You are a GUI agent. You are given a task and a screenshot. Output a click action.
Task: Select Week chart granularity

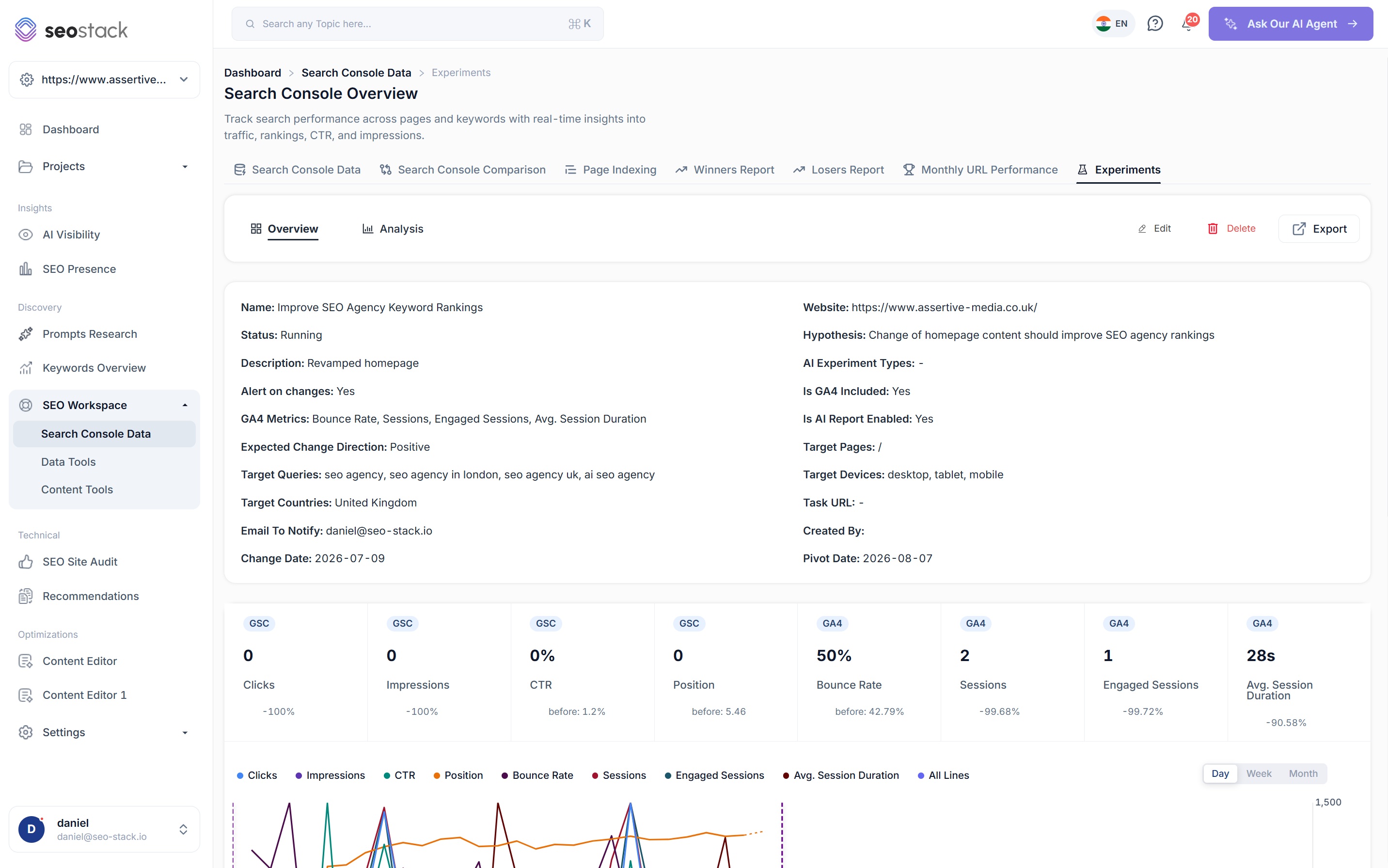[x=1259, y=774]
